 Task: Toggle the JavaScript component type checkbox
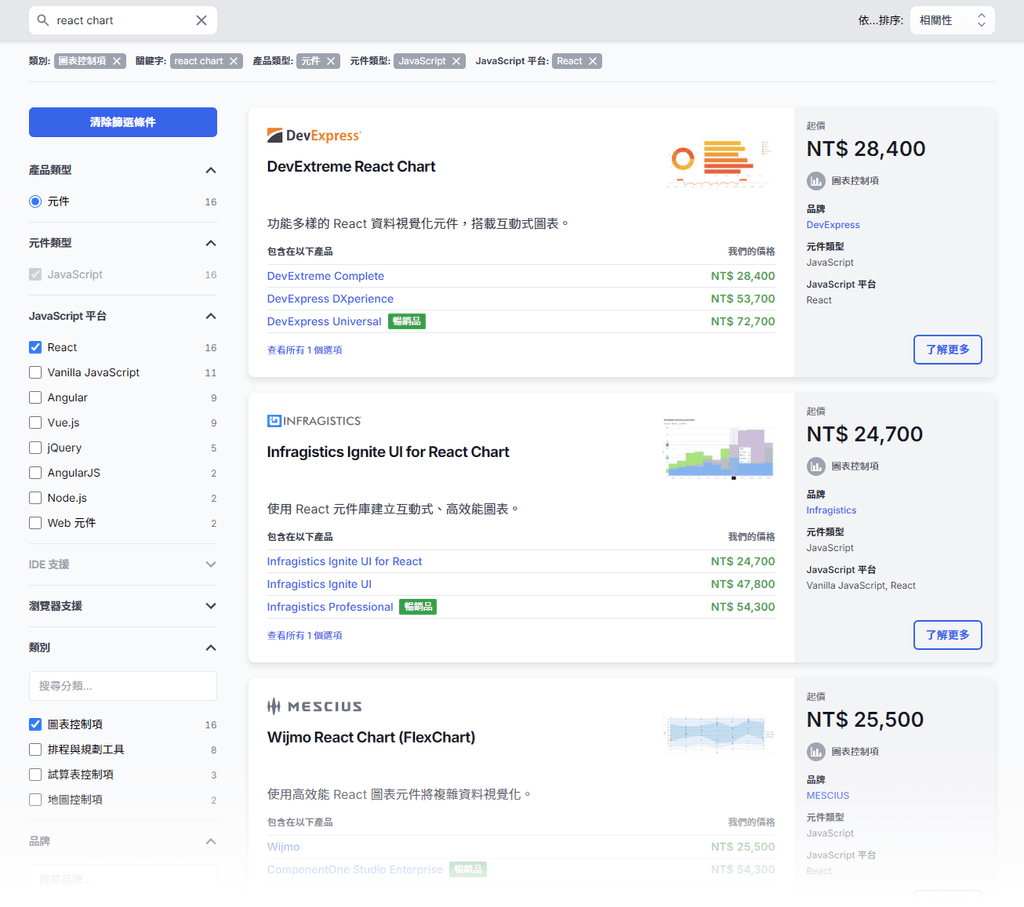[35, 275]
